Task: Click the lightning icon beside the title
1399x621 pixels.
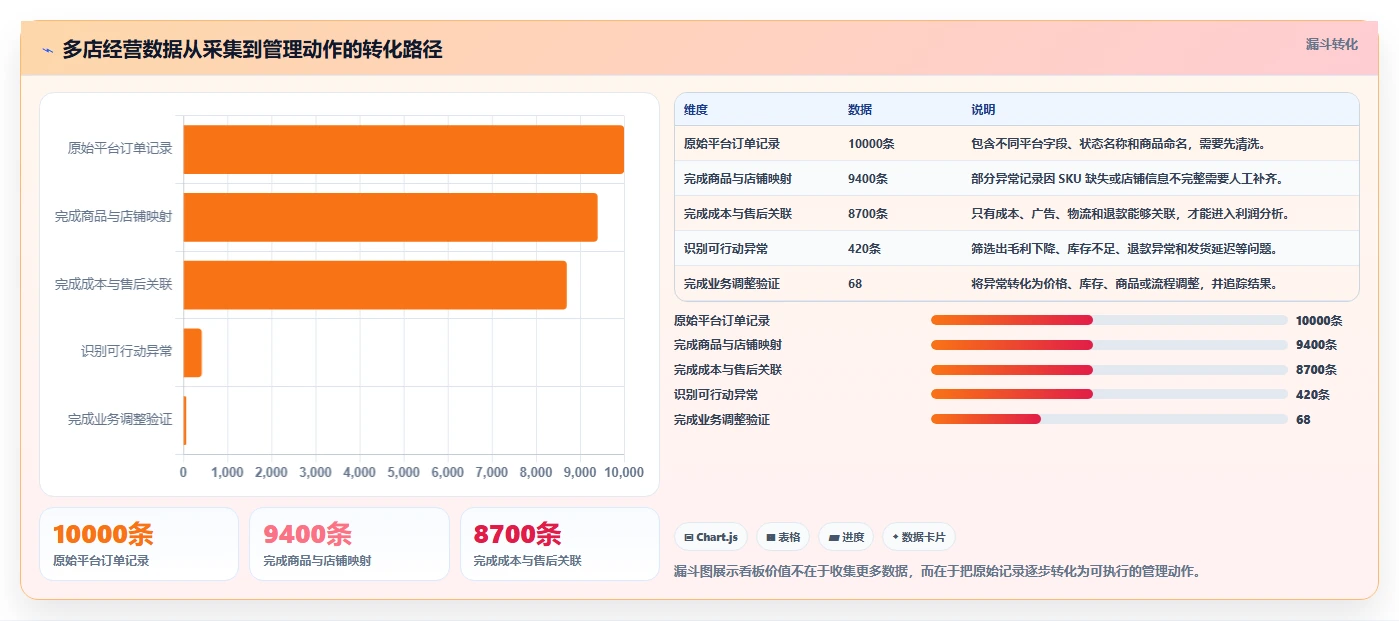Action: (47, 50)
